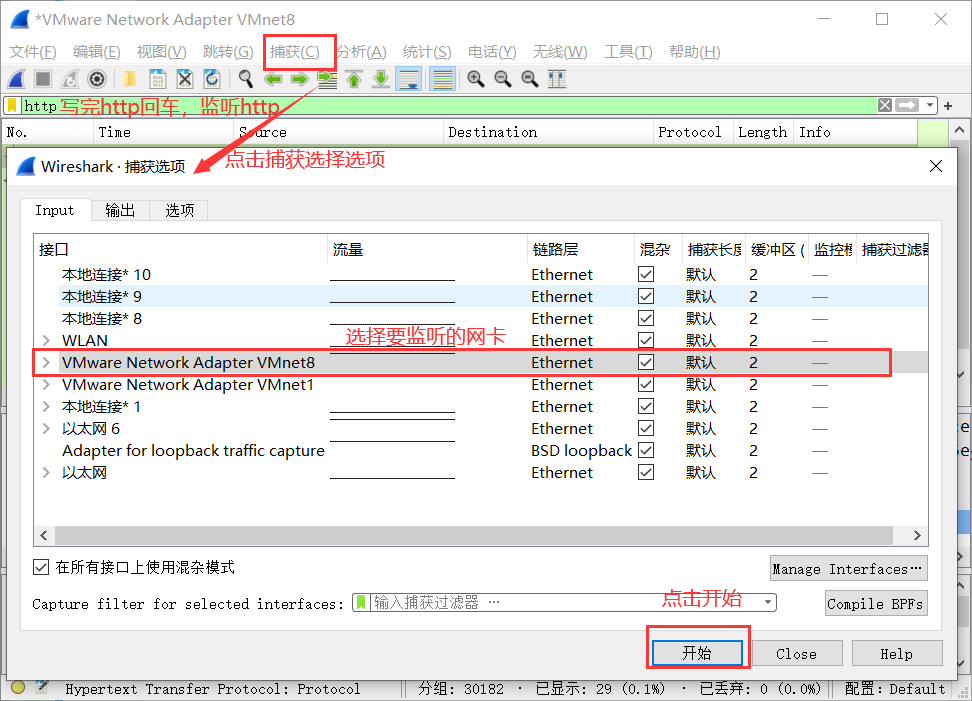Open the 文件(F) menu
The width and height of the screenshot is (972, 701).
(x=33, y=52)
